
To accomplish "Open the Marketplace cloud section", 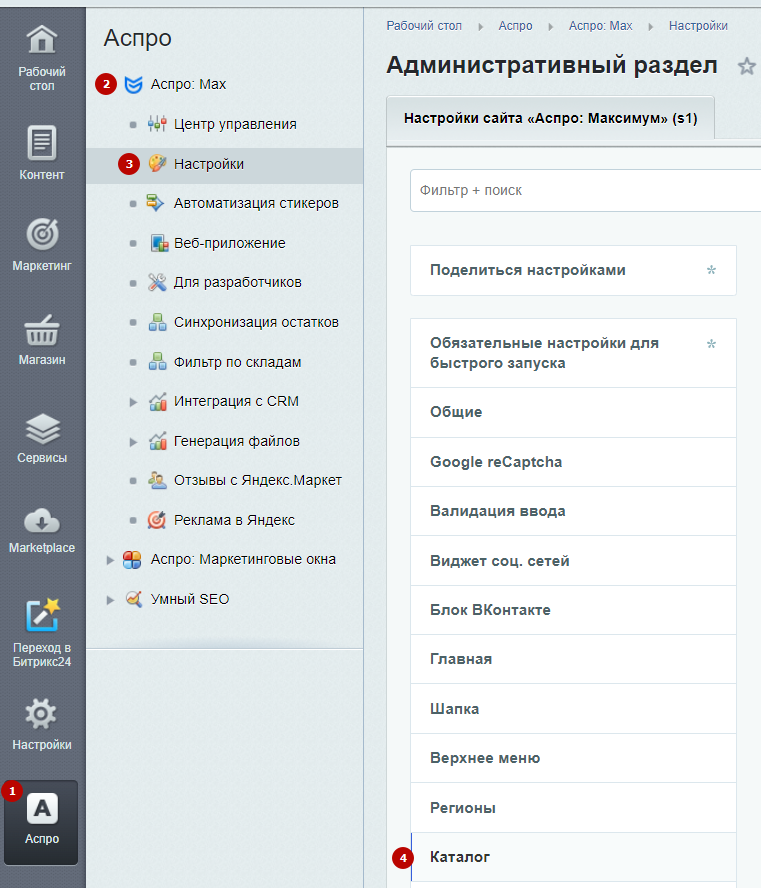I will point(42,530).
